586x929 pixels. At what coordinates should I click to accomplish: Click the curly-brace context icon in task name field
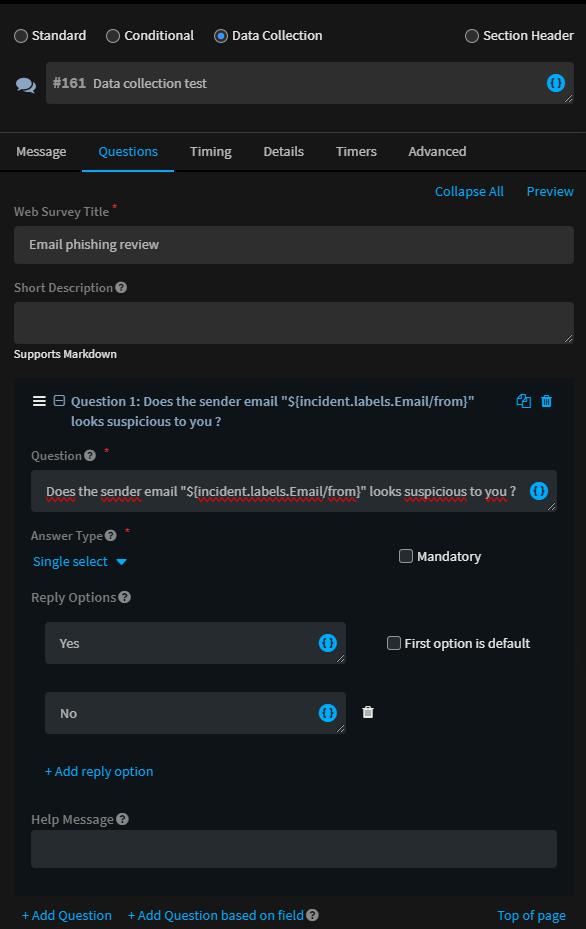555,83
